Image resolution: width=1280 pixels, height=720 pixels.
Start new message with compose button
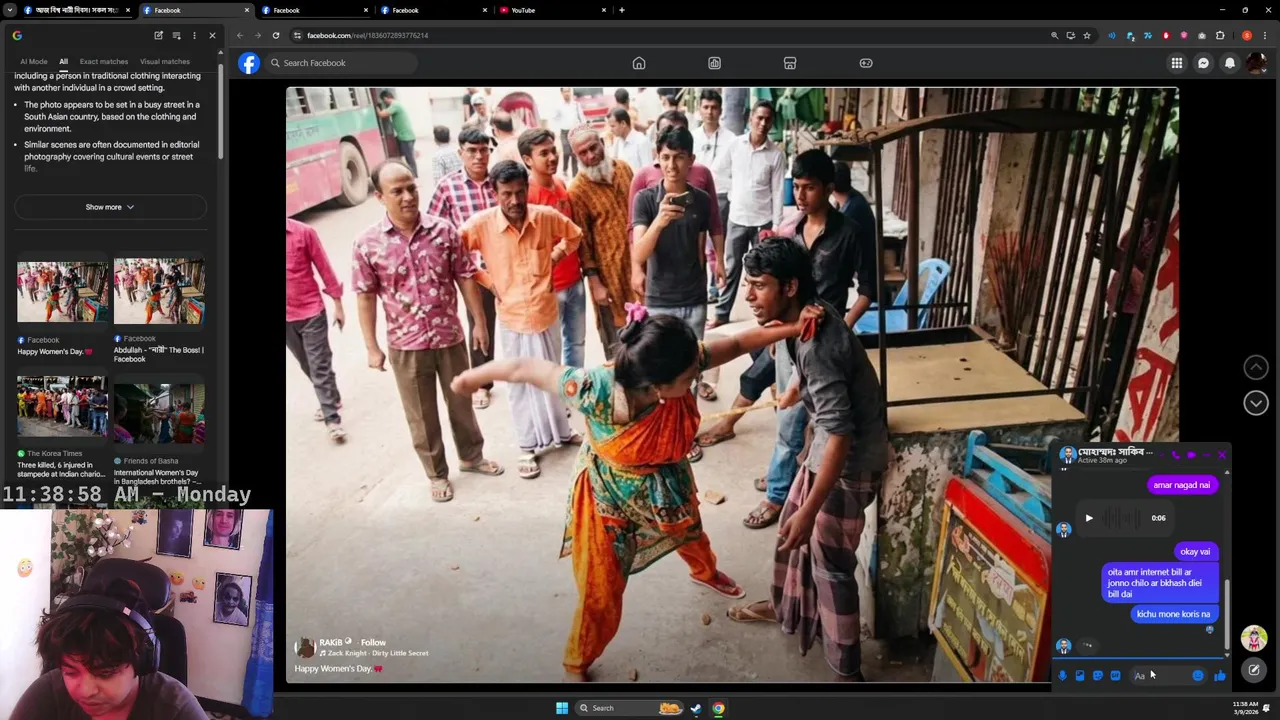pyautogui.click(x=1254, y=670)
